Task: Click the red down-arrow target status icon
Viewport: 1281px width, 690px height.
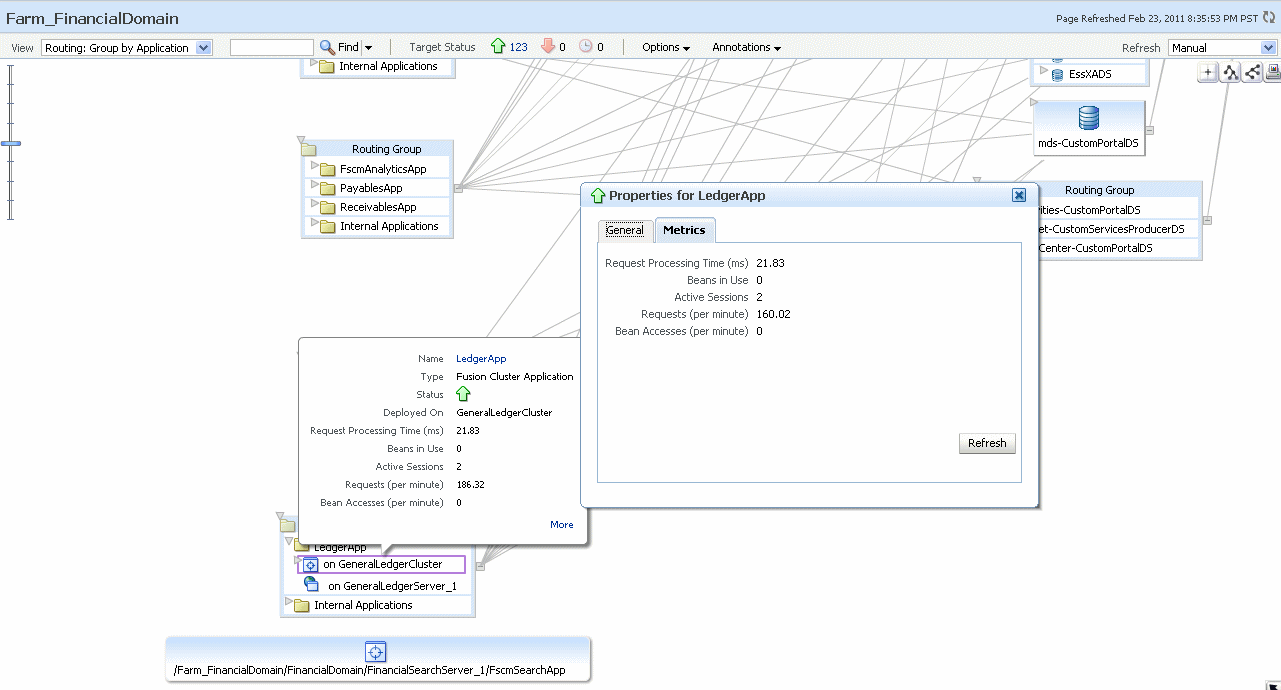Action: pos(548,47)
